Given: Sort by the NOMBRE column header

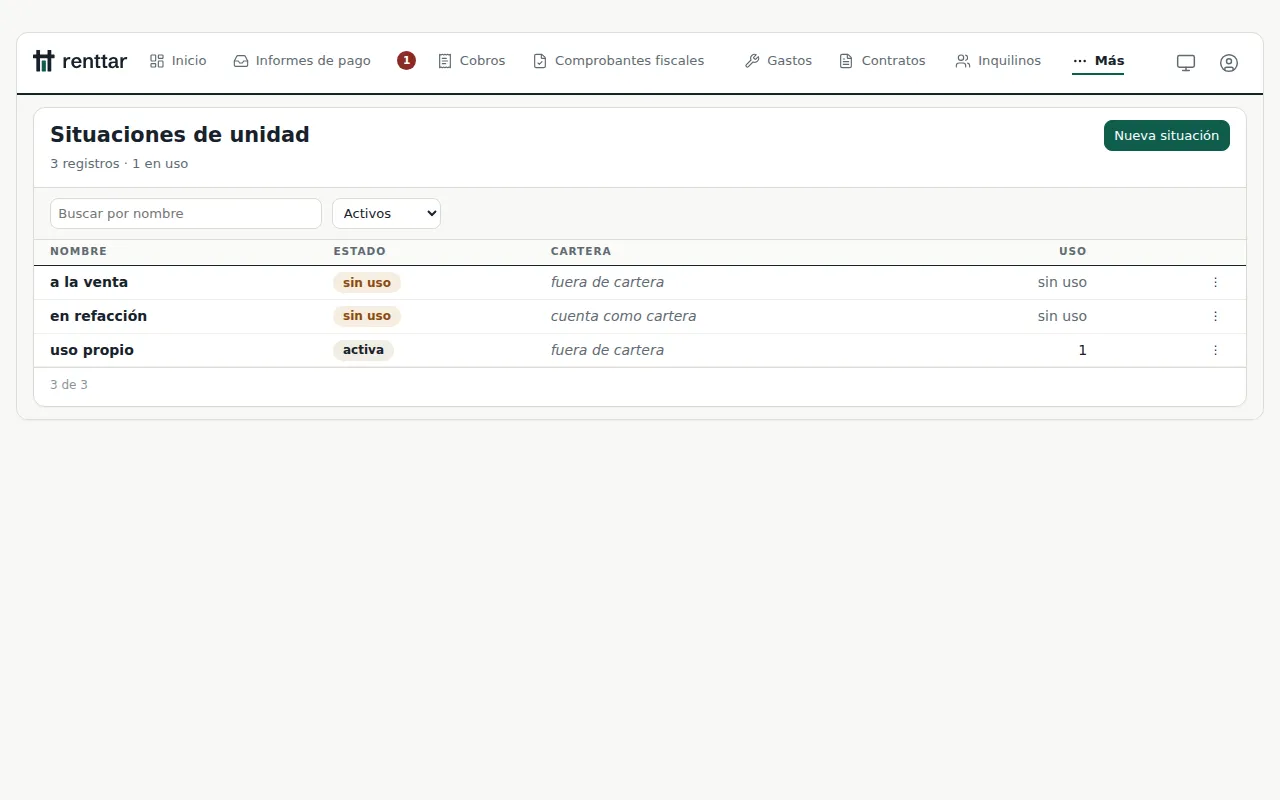Looking at the screenshot, I should point(78,251).
